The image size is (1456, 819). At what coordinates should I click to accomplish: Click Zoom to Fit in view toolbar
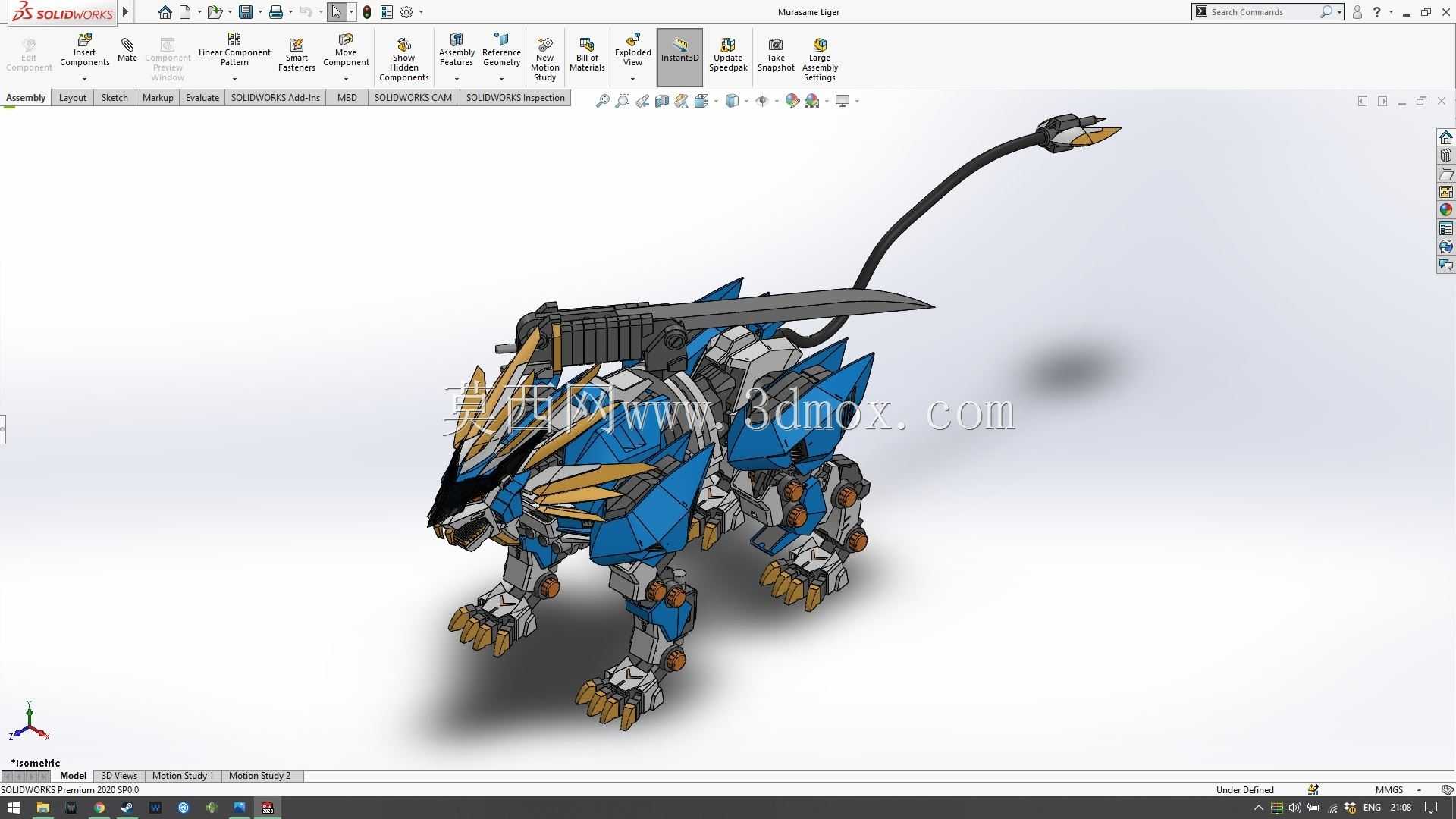[x=603, y=101]
